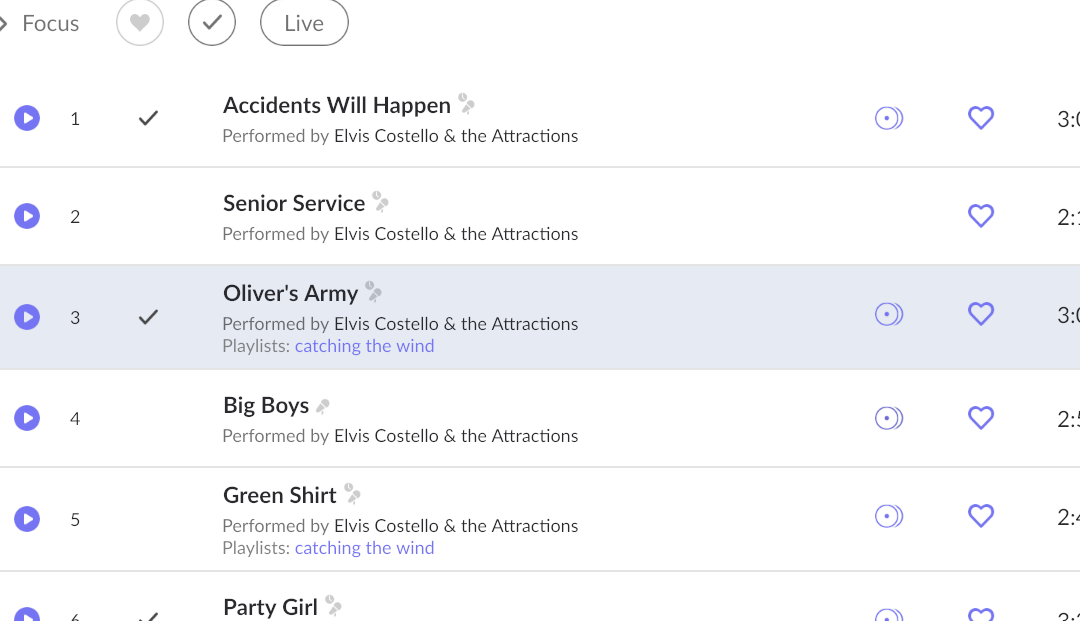The image size is (1080, 621).
Task: Open the catching the wind playlist under Oliver's Army
Action: pos(364,346)
